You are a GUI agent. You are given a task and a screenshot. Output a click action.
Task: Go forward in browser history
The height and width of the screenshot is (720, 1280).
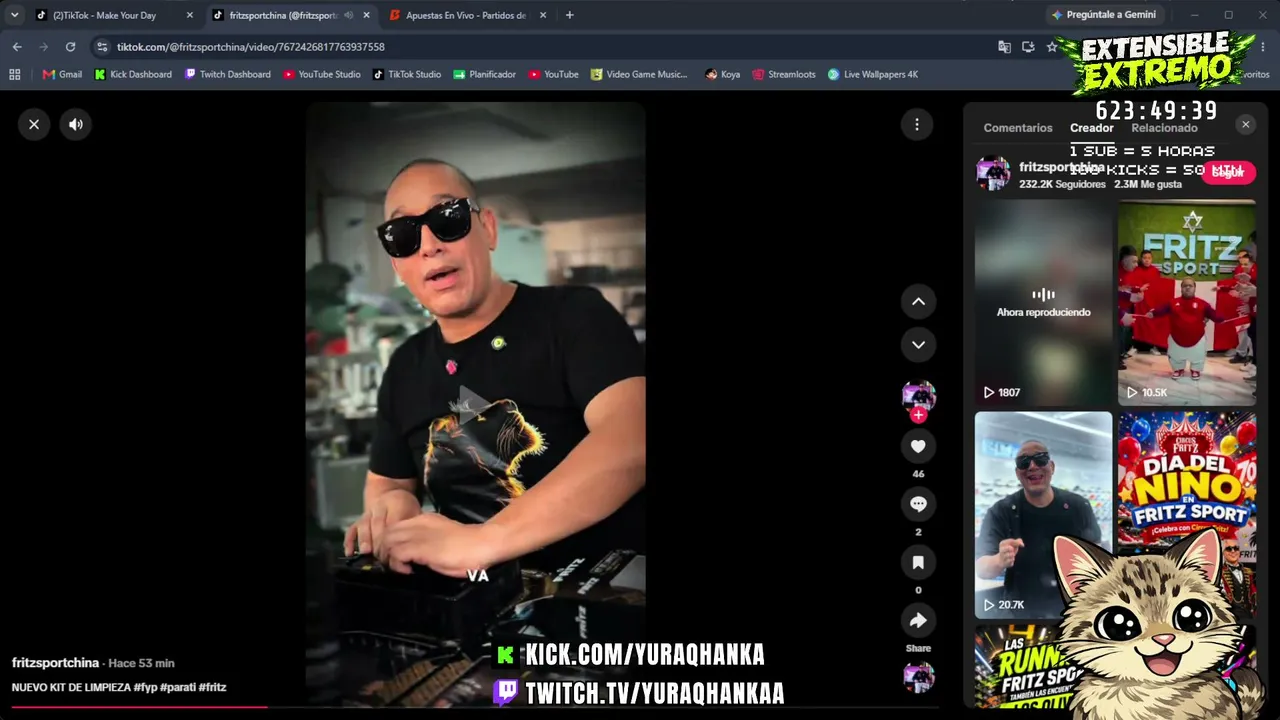click(43, 47)
